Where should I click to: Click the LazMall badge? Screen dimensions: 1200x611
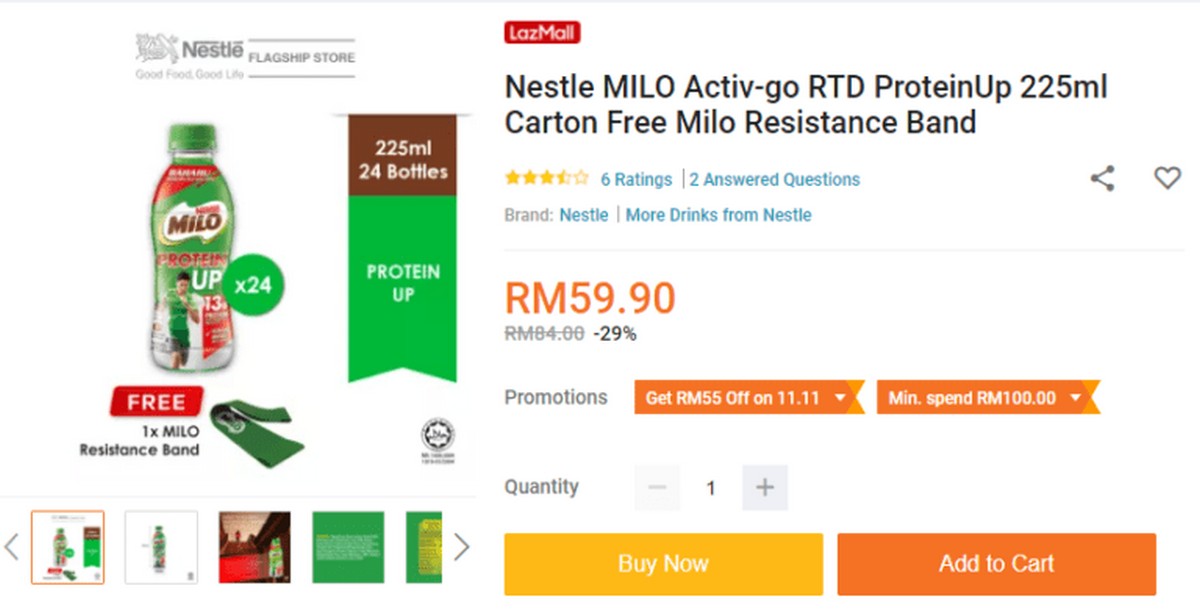click(542, 33)
